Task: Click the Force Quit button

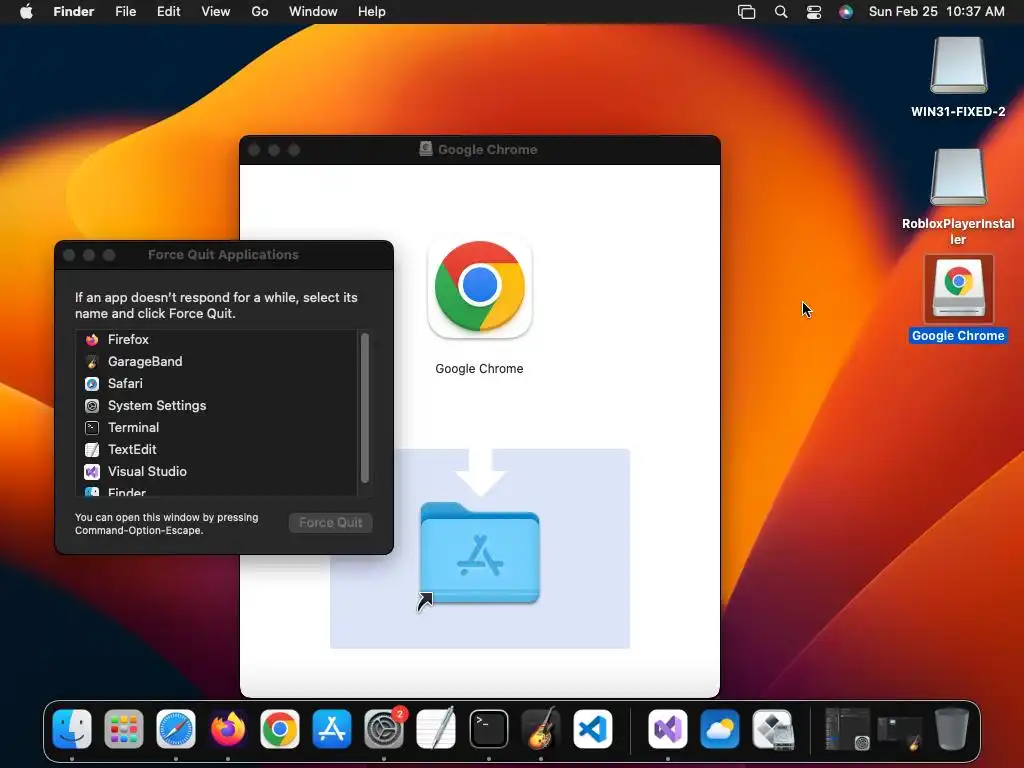Action: click(x=330, y=522)
